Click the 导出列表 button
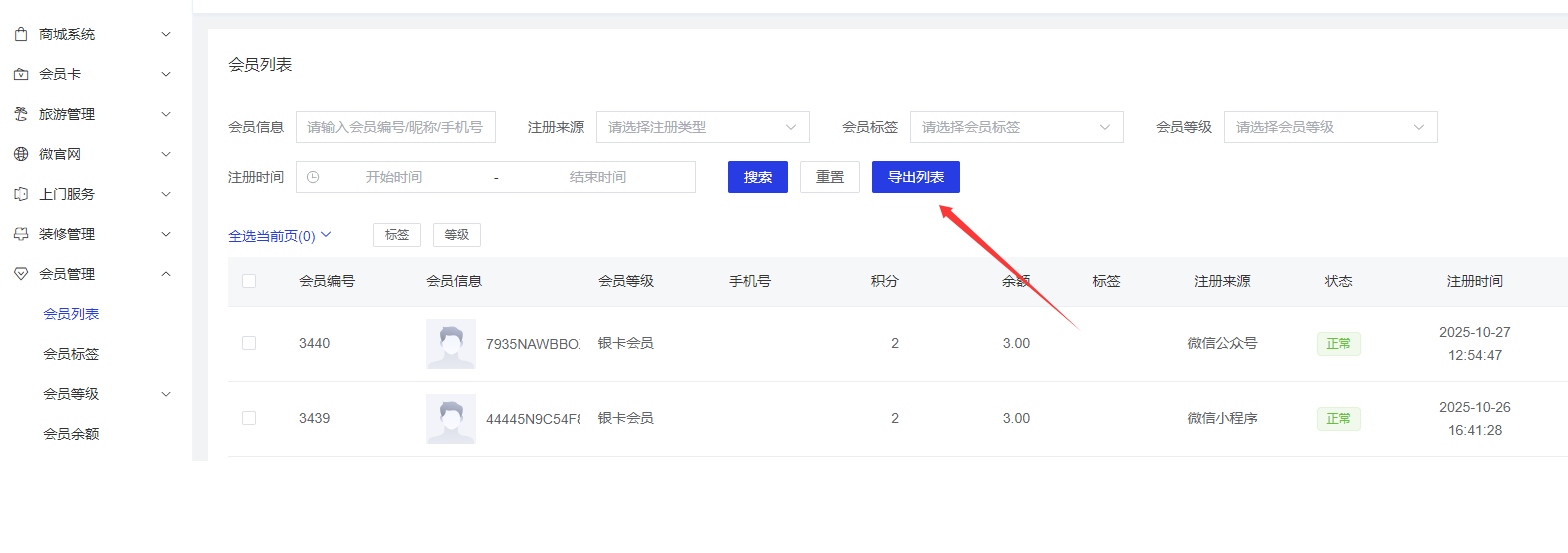This screenshot has height=553, width=1568. point(915,177)
